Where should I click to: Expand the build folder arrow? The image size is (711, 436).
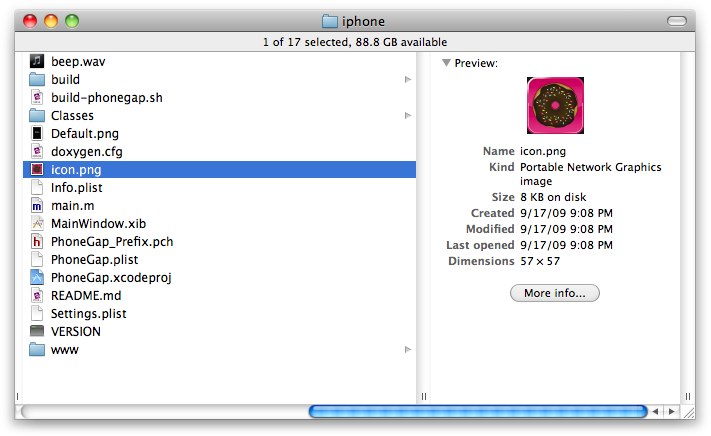pos(407,79)
